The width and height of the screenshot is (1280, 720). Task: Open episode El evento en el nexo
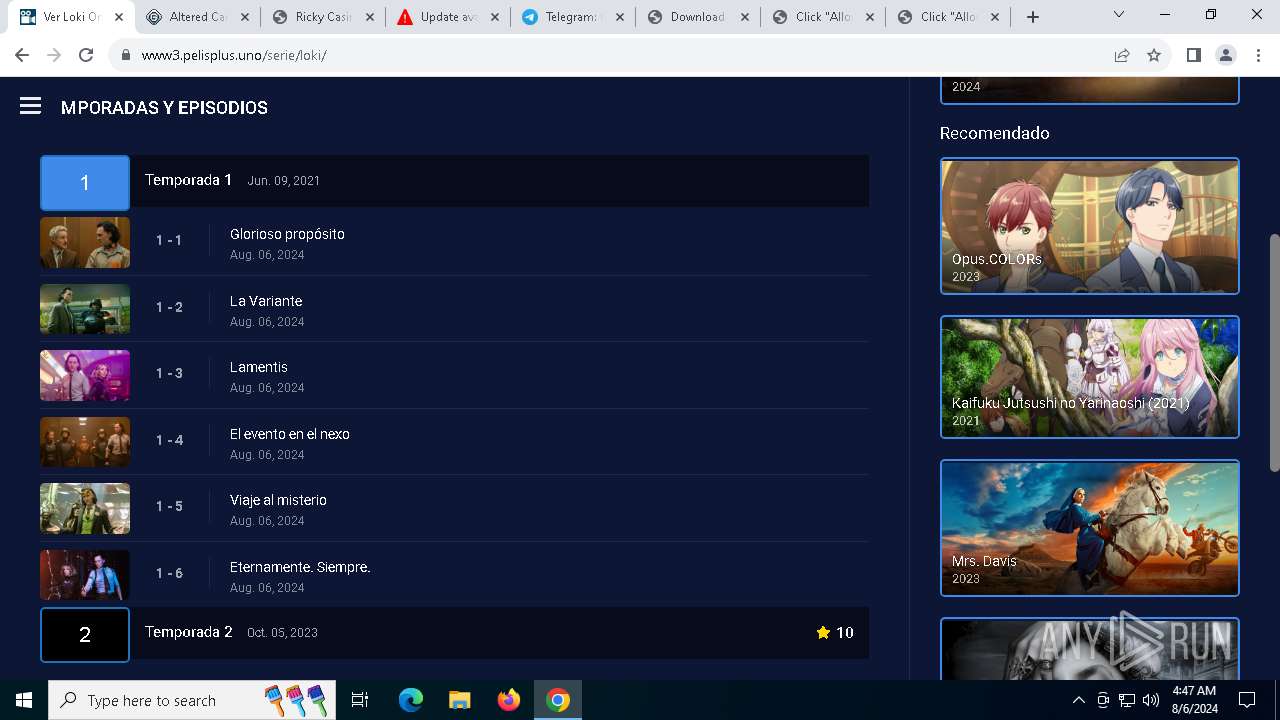(x=290, y=434)
